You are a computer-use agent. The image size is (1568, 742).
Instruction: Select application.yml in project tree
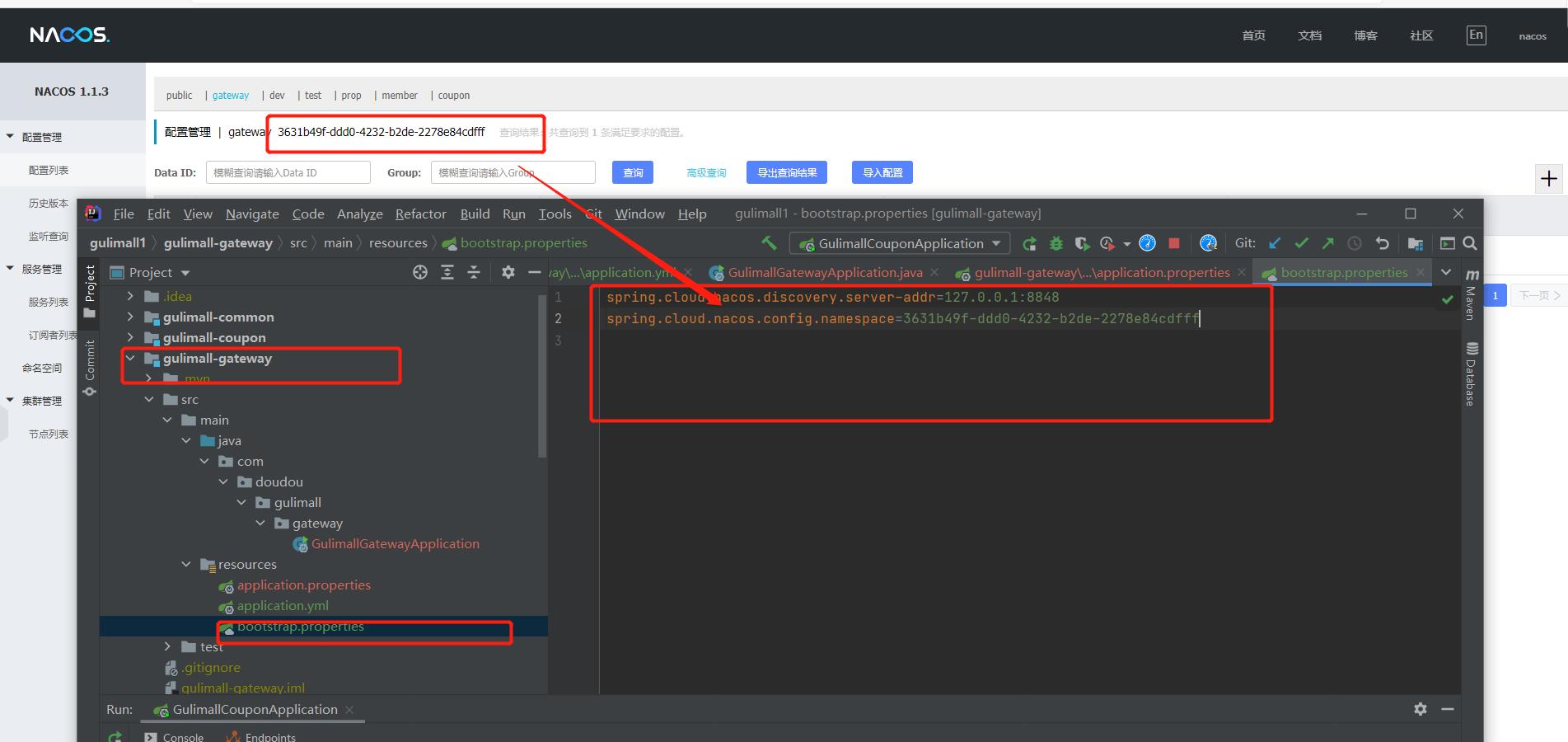pos(283,605)
